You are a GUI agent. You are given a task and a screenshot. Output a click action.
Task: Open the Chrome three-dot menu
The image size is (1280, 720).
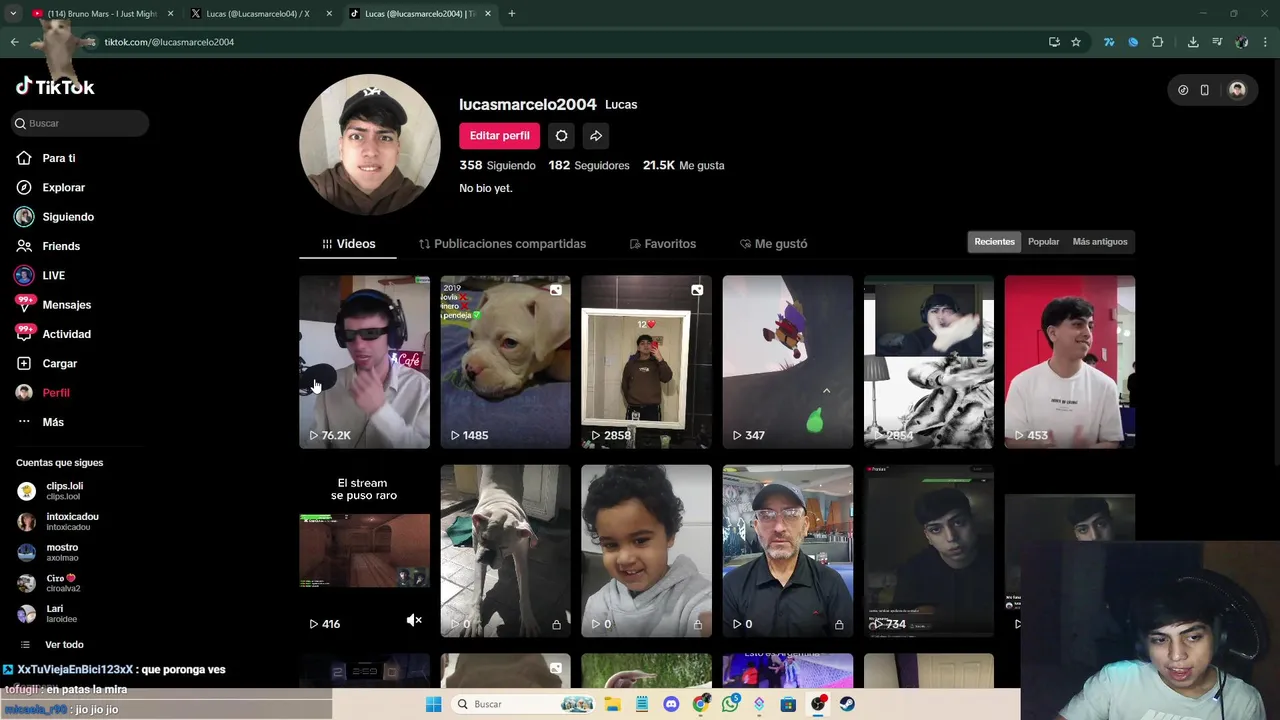coord(1266,42)
